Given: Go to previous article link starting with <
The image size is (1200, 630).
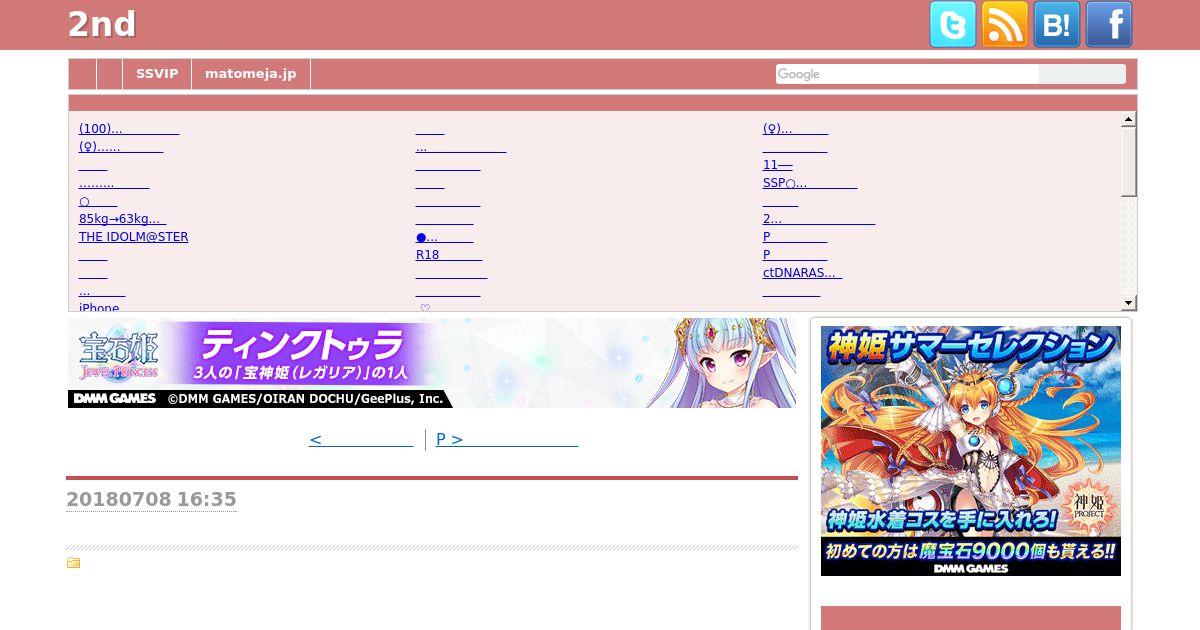Looking at the screenshot, I should click(x=361, y=439).
